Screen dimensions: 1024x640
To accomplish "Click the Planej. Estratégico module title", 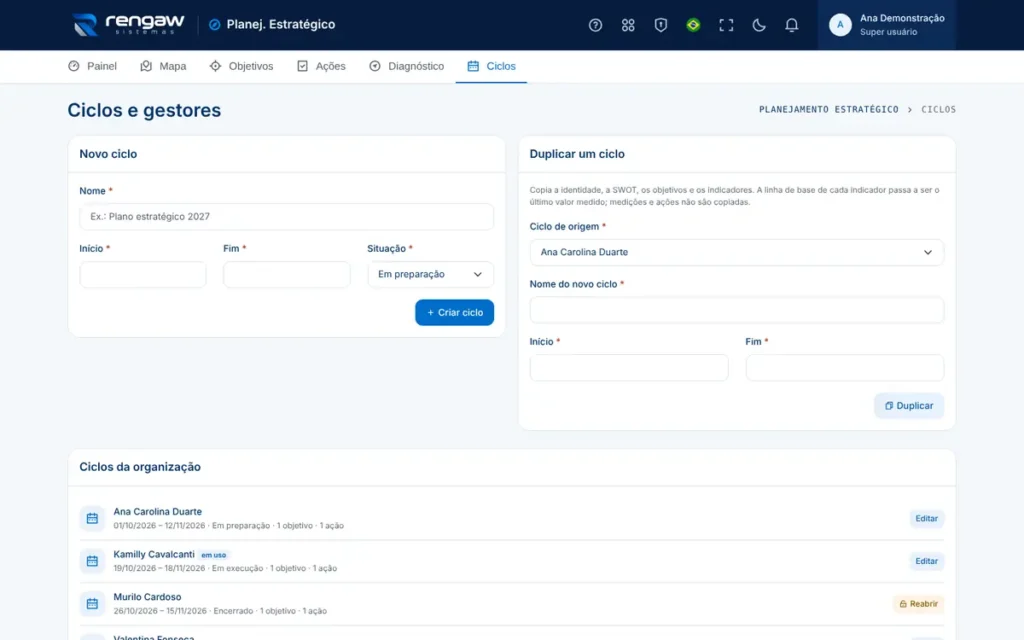I will coord(280,25).
